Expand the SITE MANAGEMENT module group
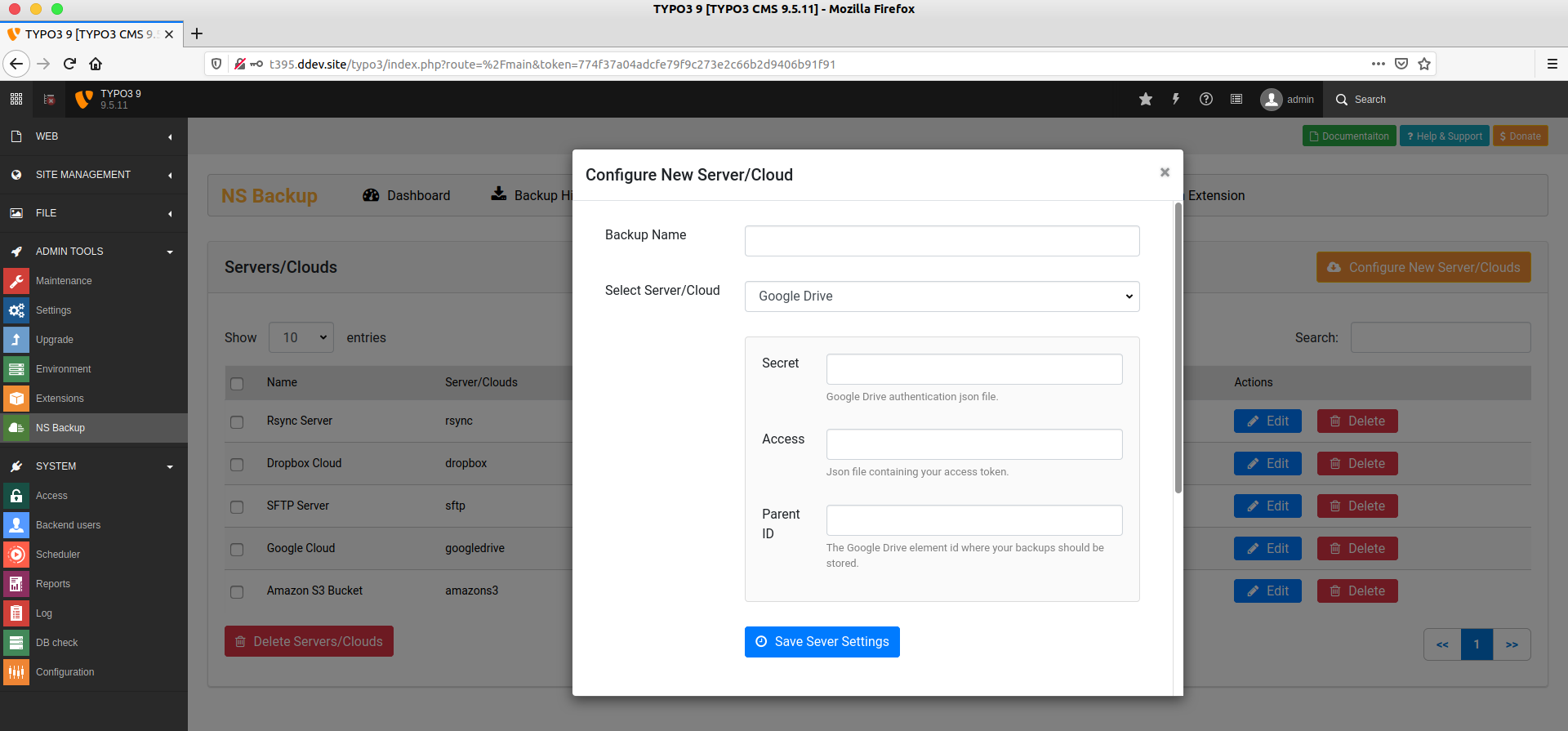Viewport: 1568px width, 731px height. click(94, 175)
